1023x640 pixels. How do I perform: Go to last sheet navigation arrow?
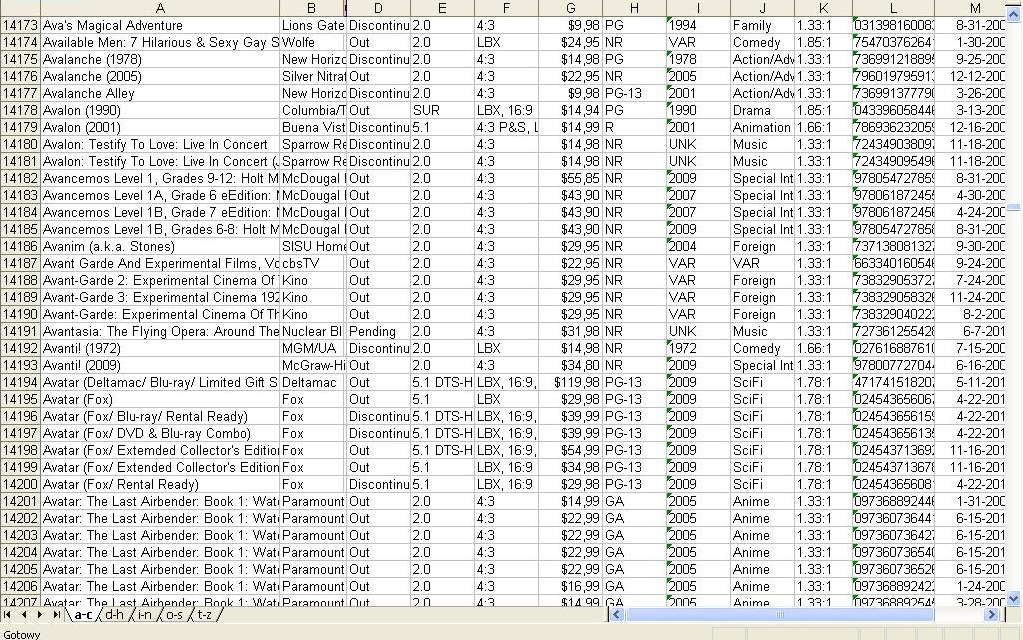pos(57,615)
